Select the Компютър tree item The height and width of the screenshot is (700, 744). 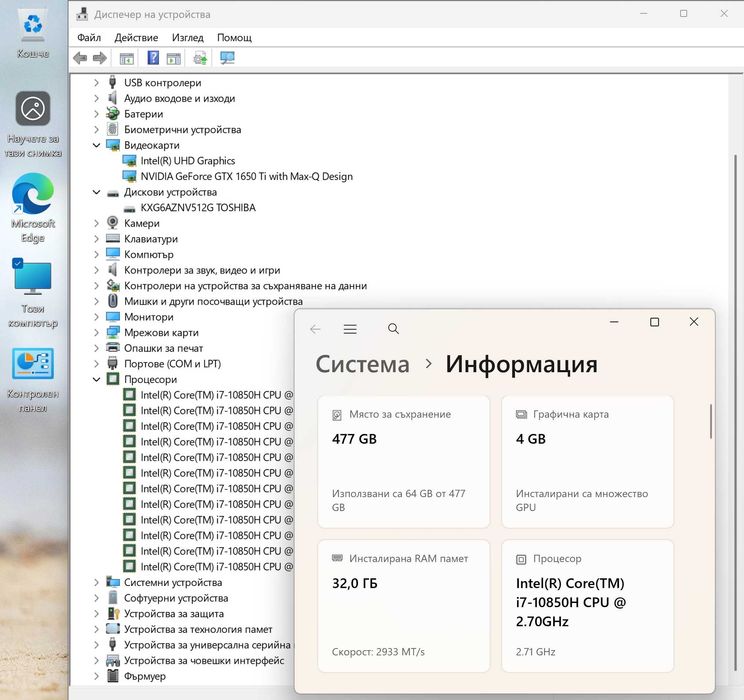point(149,254)
